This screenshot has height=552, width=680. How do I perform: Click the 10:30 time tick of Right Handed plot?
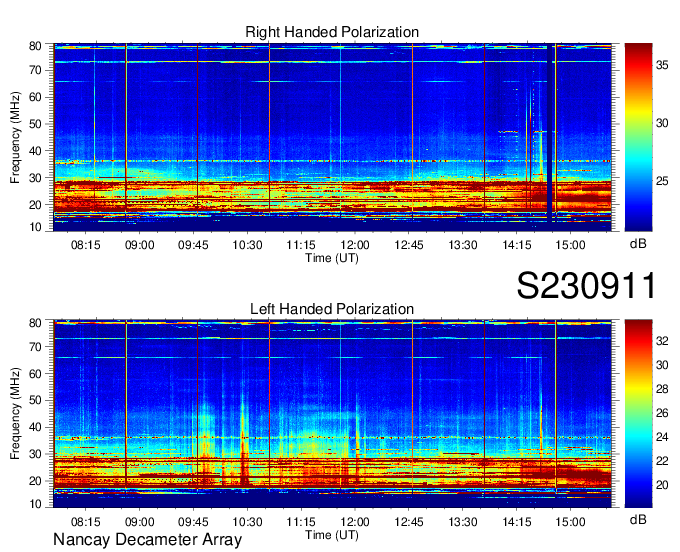point(247,245)
